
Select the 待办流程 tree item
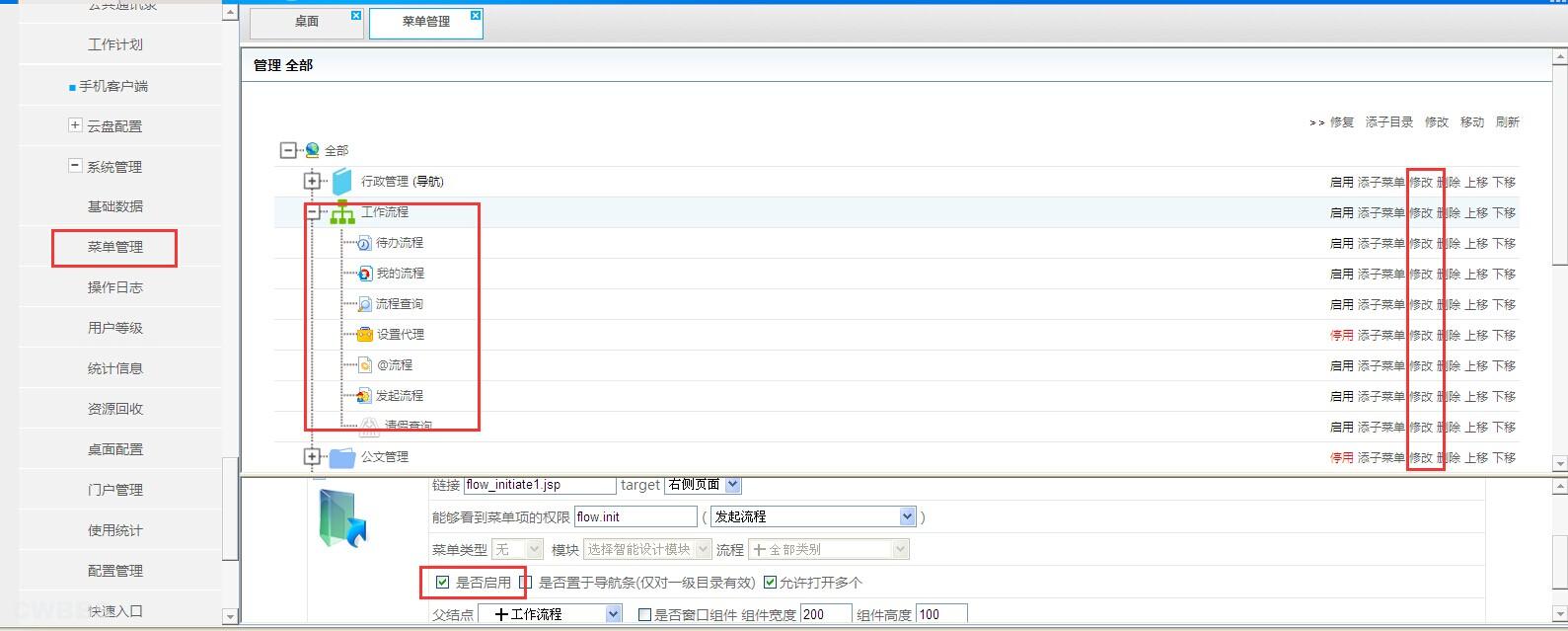[399, 243]
